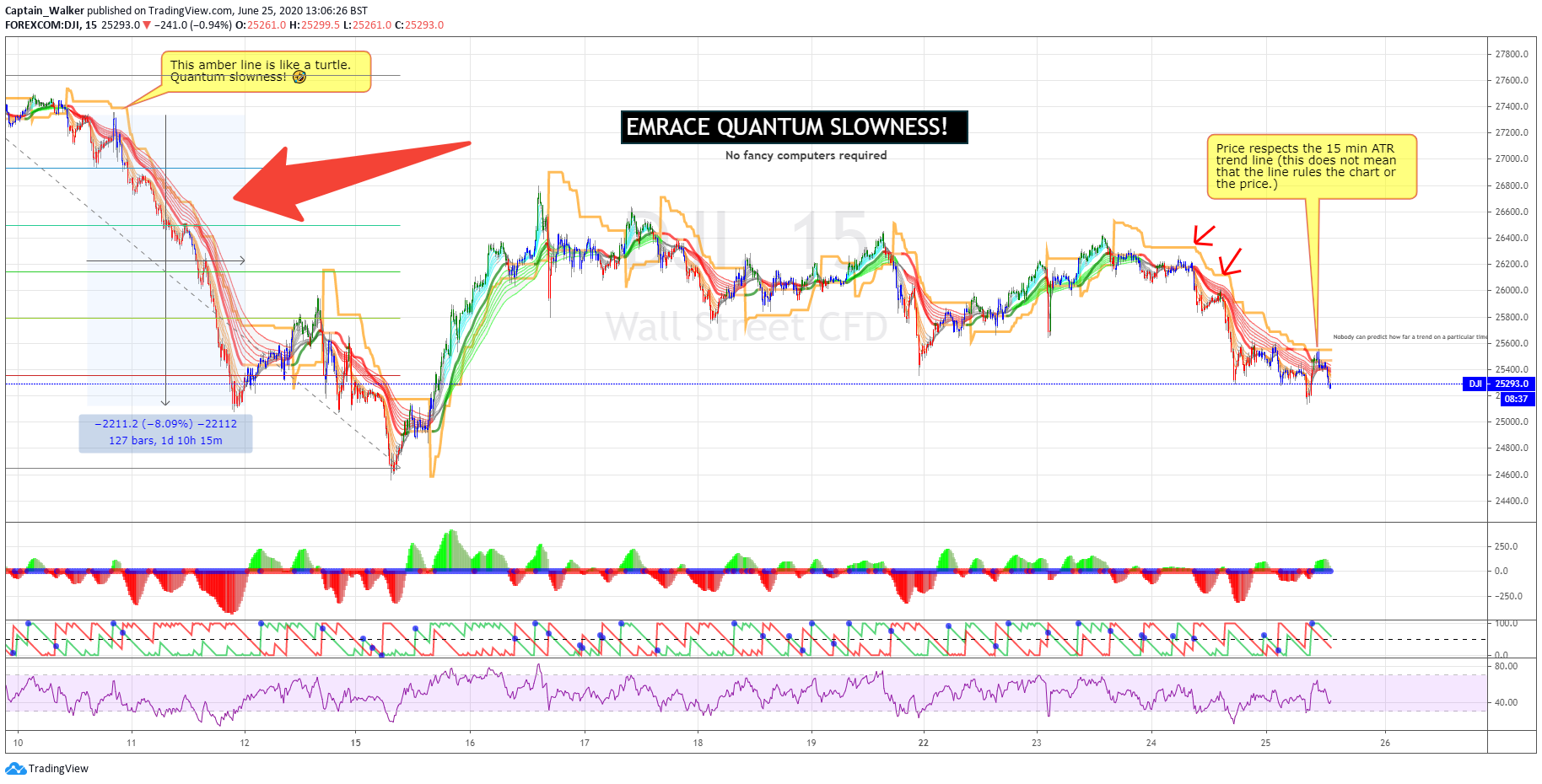Click date label 24 on the time axis

tap(1151, 743)
